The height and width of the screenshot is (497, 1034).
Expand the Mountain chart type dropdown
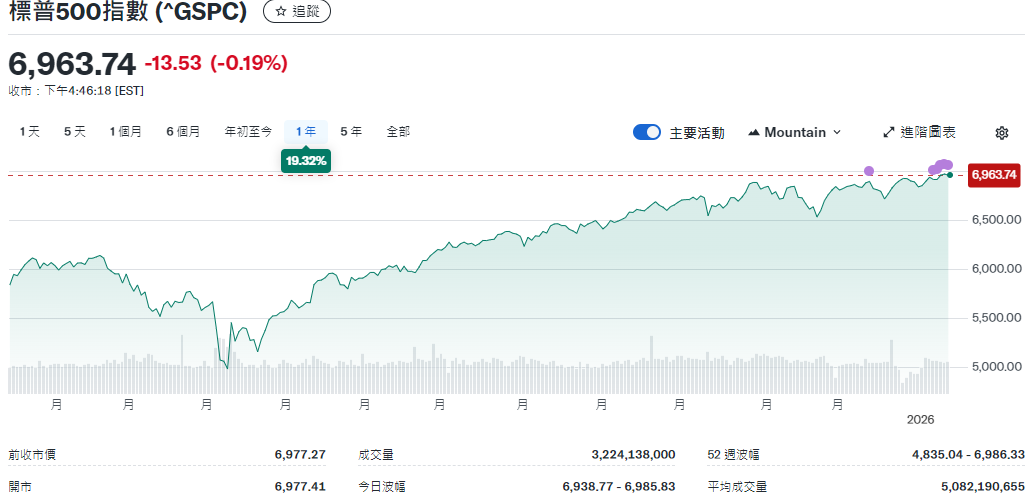795,132
